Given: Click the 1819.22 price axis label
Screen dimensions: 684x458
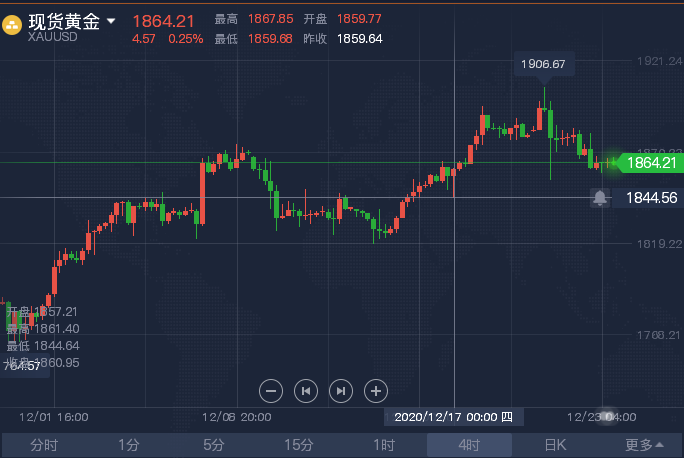Looking at the screenshot, I should coord(660,244).
